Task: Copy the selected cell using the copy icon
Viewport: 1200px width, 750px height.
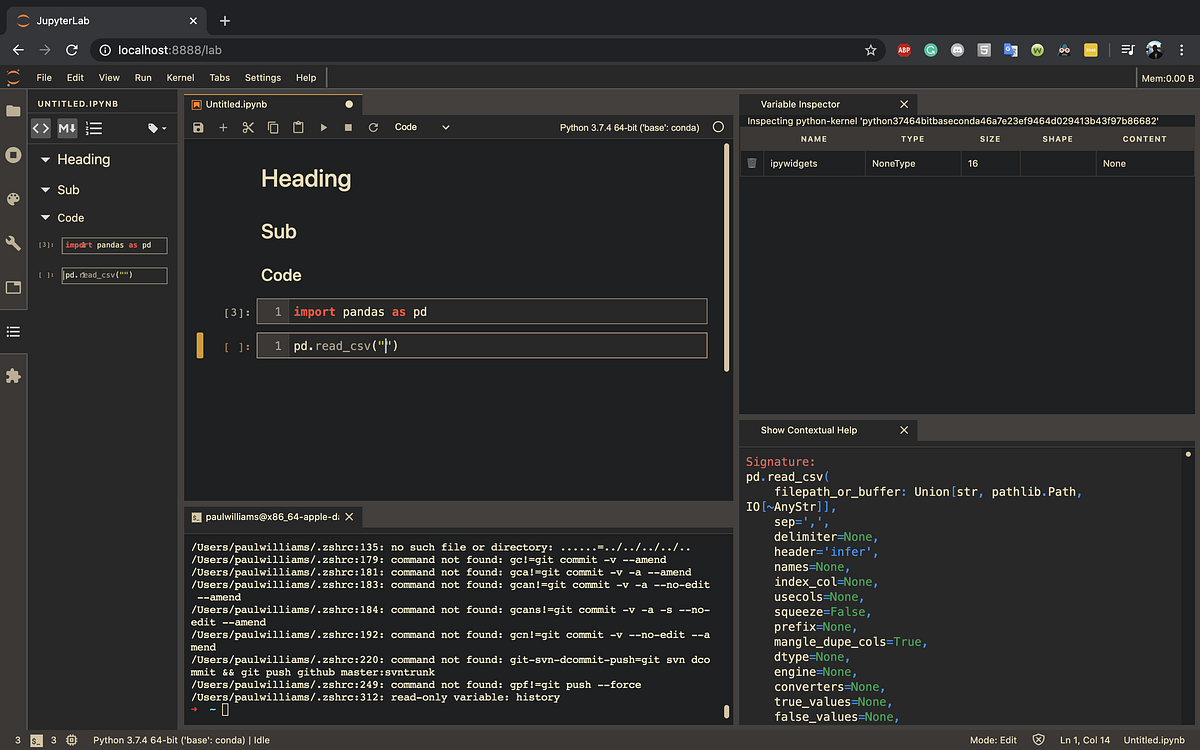Action: (x=272, y=128)
